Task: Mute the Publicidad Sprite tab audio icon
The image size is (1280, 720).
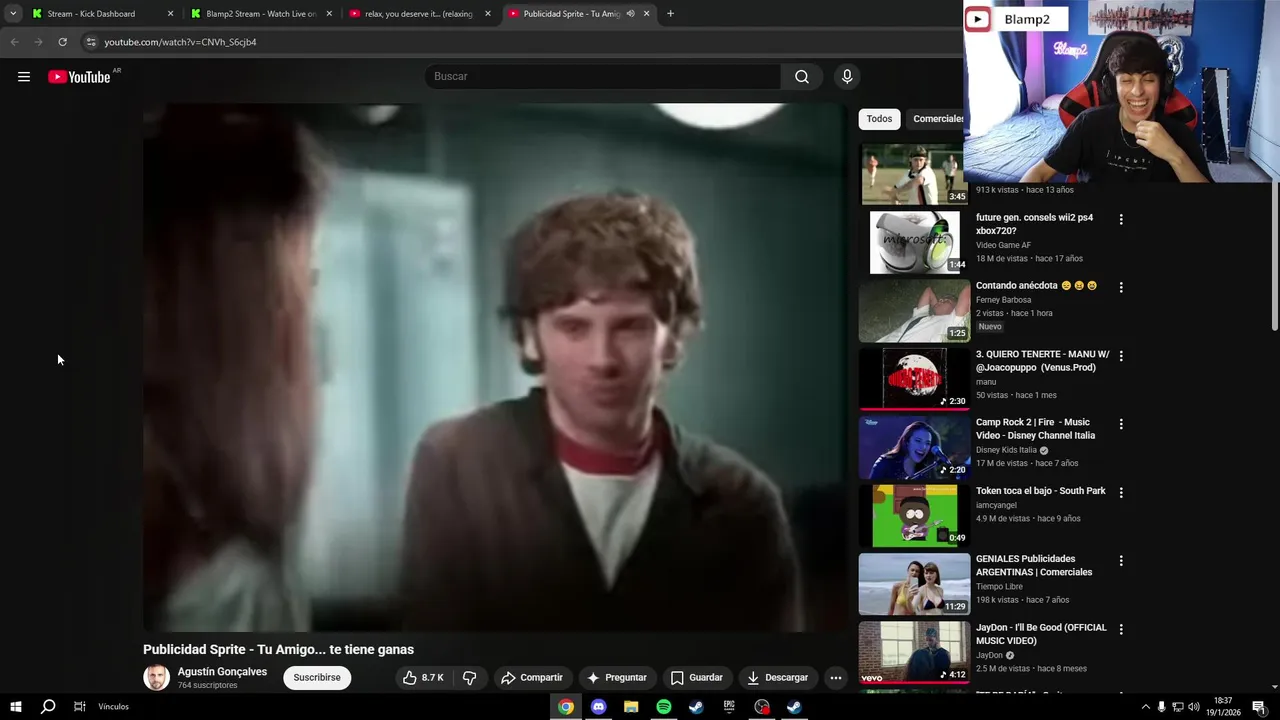Action: 630,14
